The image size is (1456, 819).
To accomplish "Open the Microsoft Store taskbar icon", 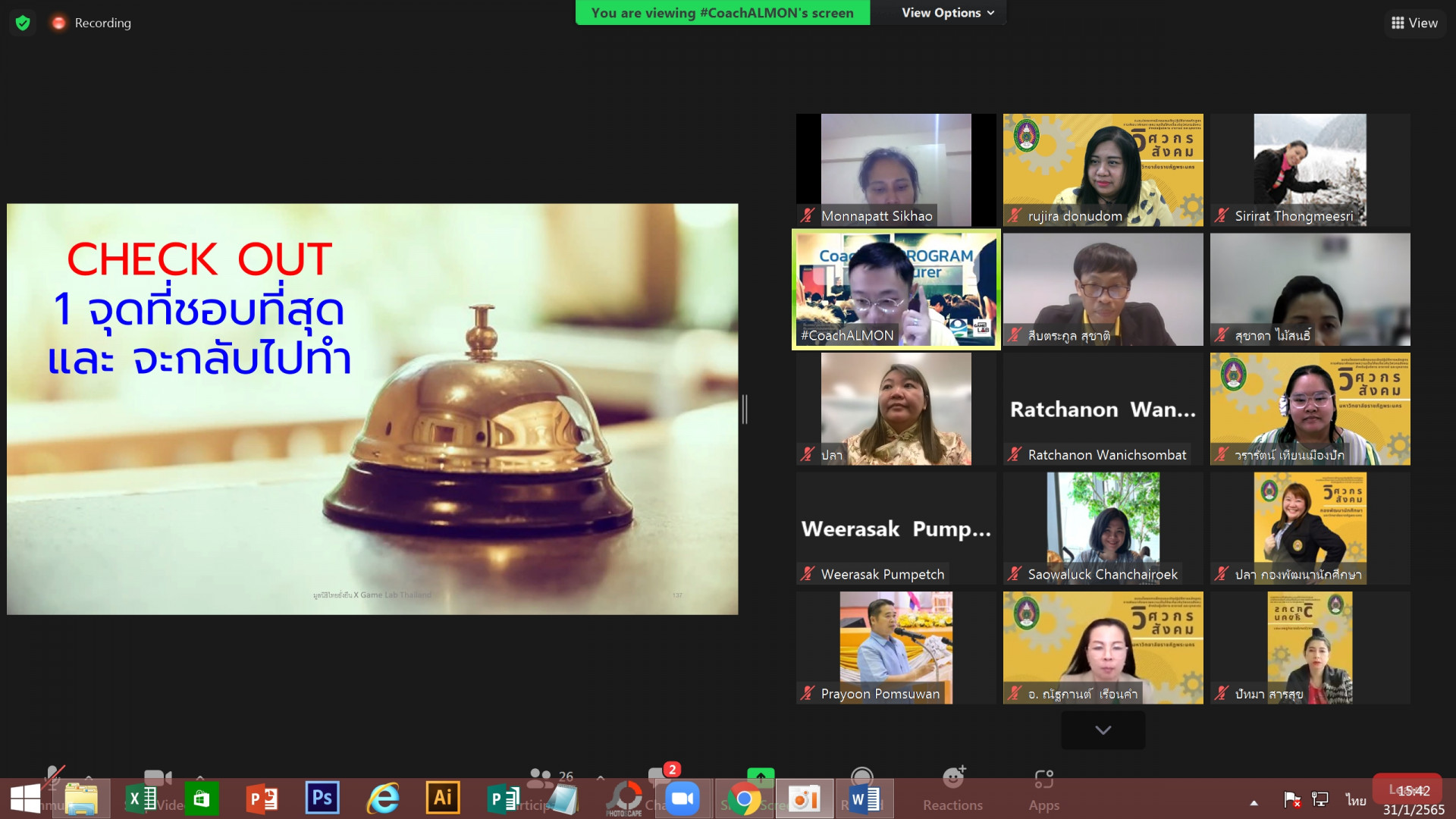I will point(201,799).
